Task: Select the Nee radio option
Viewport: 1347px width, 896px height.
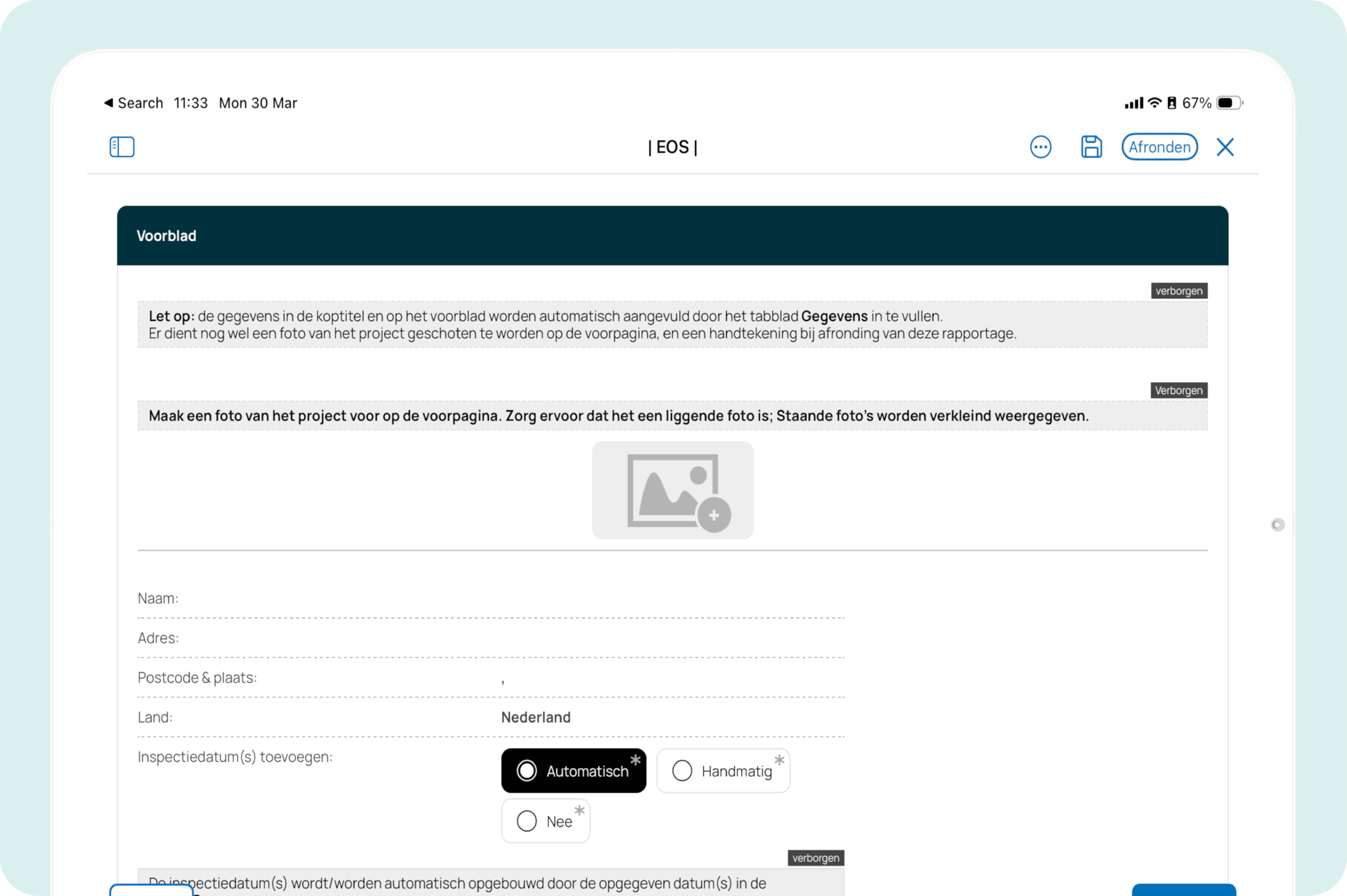Action: point(545,821)
